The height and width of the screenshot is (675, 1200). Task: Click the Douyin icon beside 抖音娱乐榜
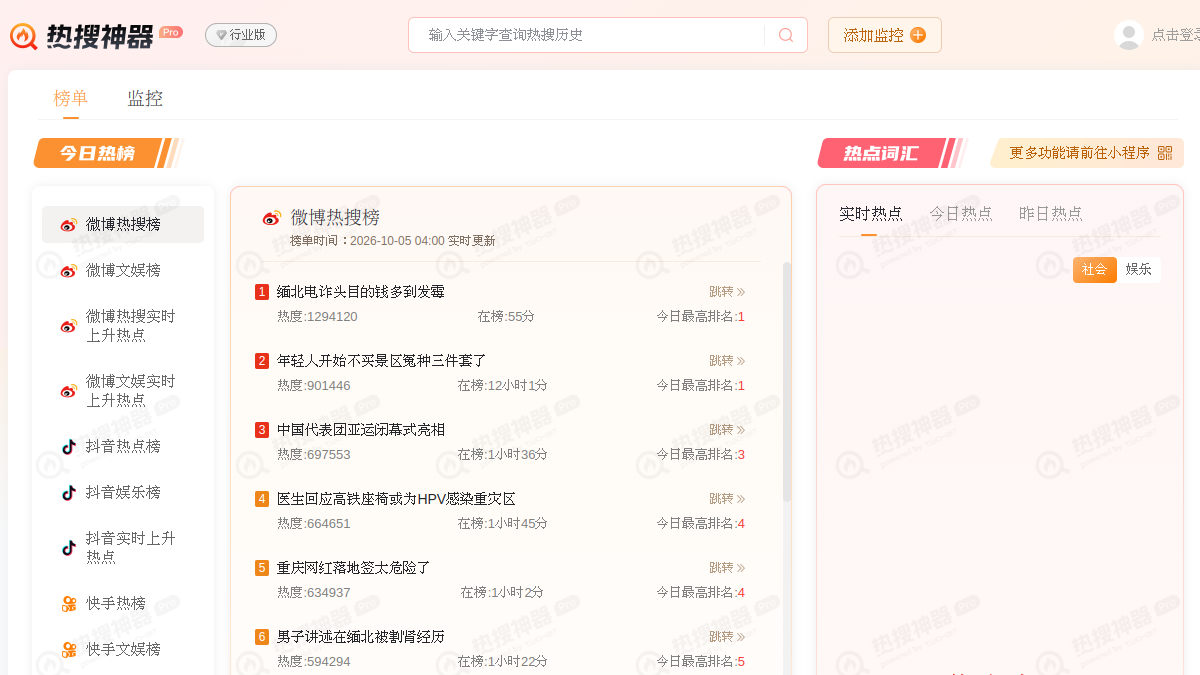(69, 493)
